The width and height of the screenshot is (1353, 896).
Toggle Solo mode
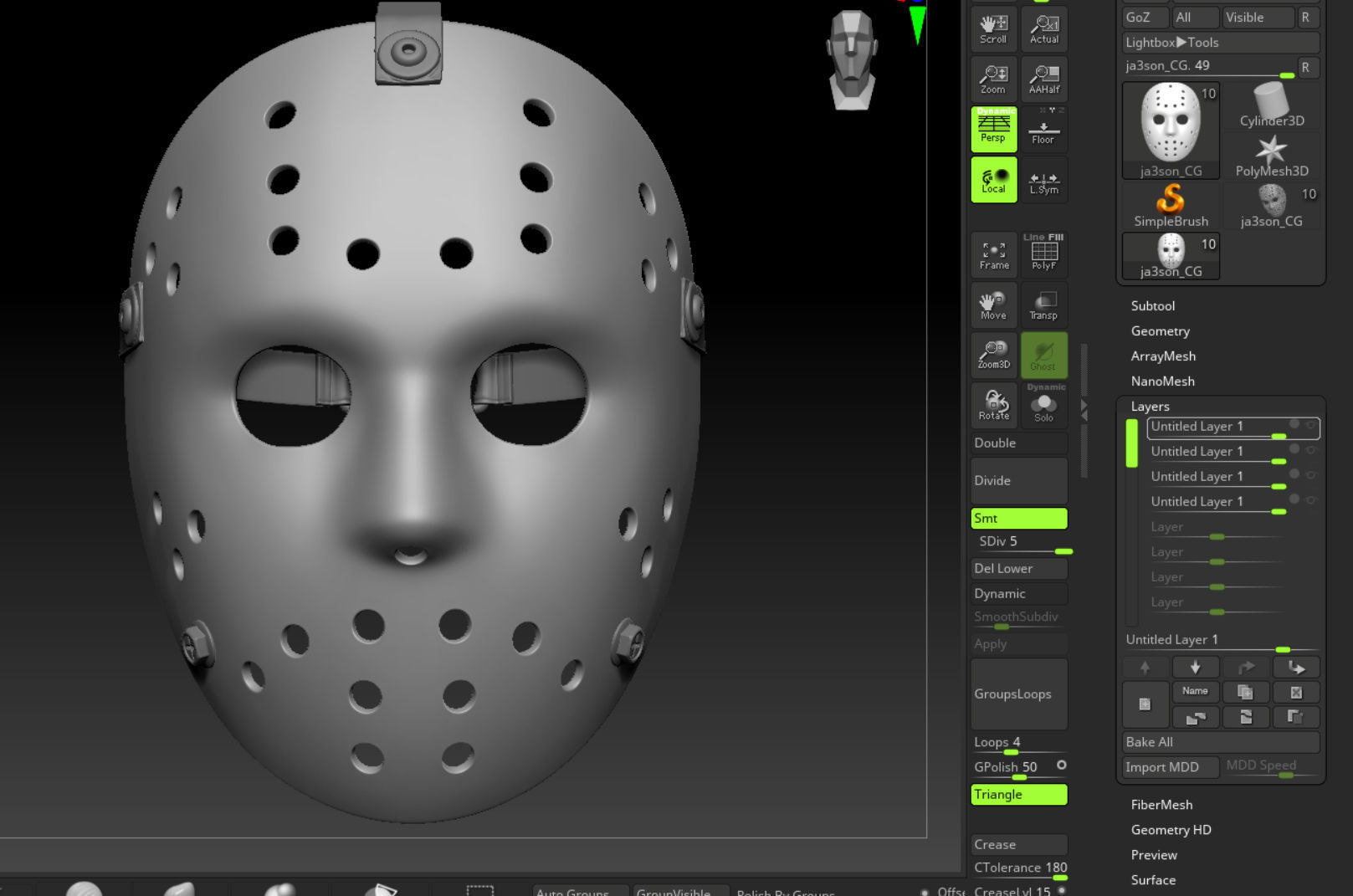(1043, 406)
